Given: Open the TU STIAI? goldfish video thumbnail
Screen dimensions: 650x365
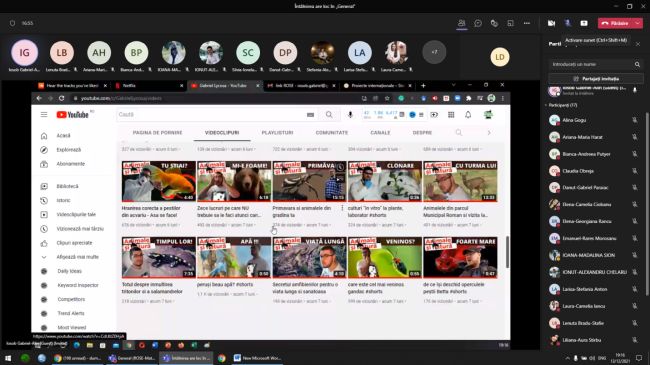Looking at the screenshot, I should click(159, 182).
